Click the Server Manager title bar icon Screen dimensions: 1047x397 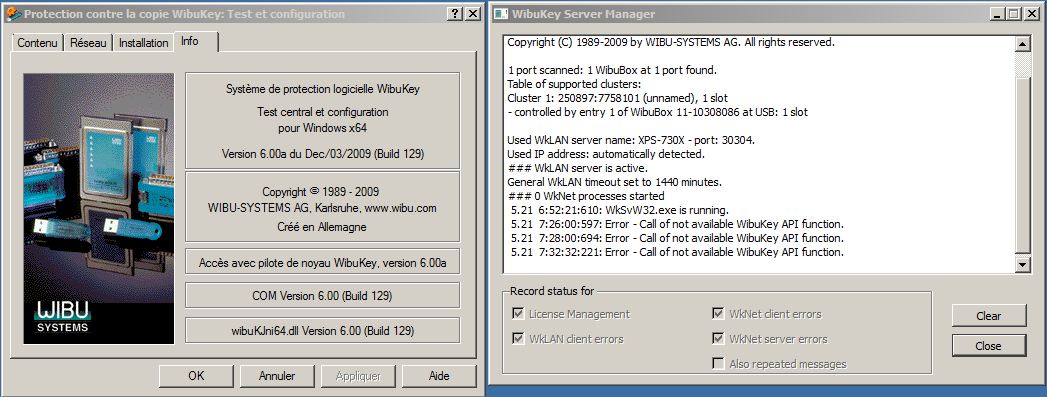500,13
